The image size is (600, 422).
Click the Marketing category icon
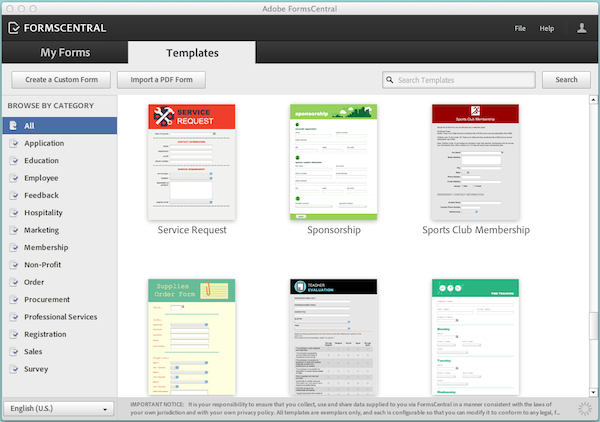click(14, 230)
